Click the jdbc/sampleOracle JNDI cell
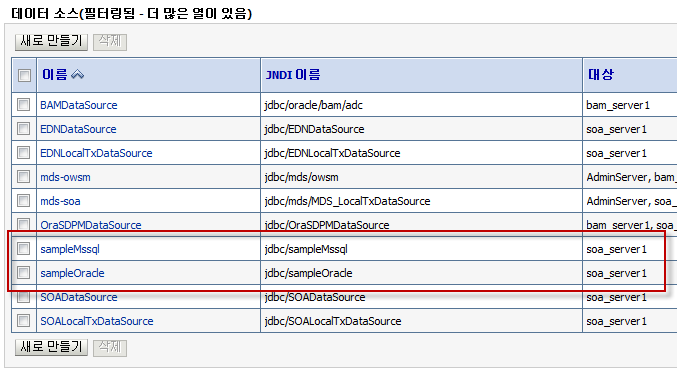Image resolution: width=677 pixels, height=379 pixels. 421,273
